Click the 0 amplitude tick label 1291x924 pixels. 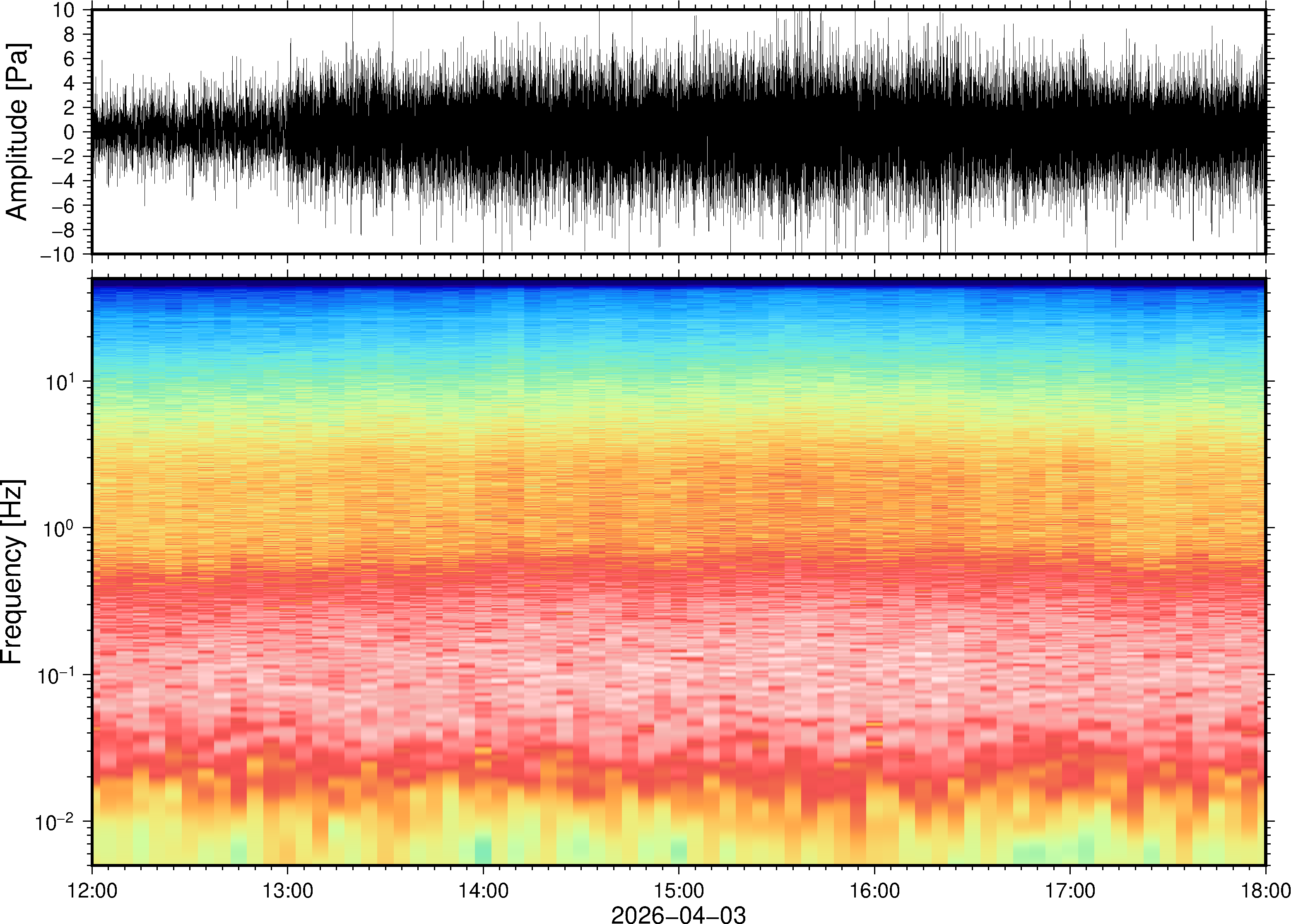pyautogui.click(x=70, y=132)
